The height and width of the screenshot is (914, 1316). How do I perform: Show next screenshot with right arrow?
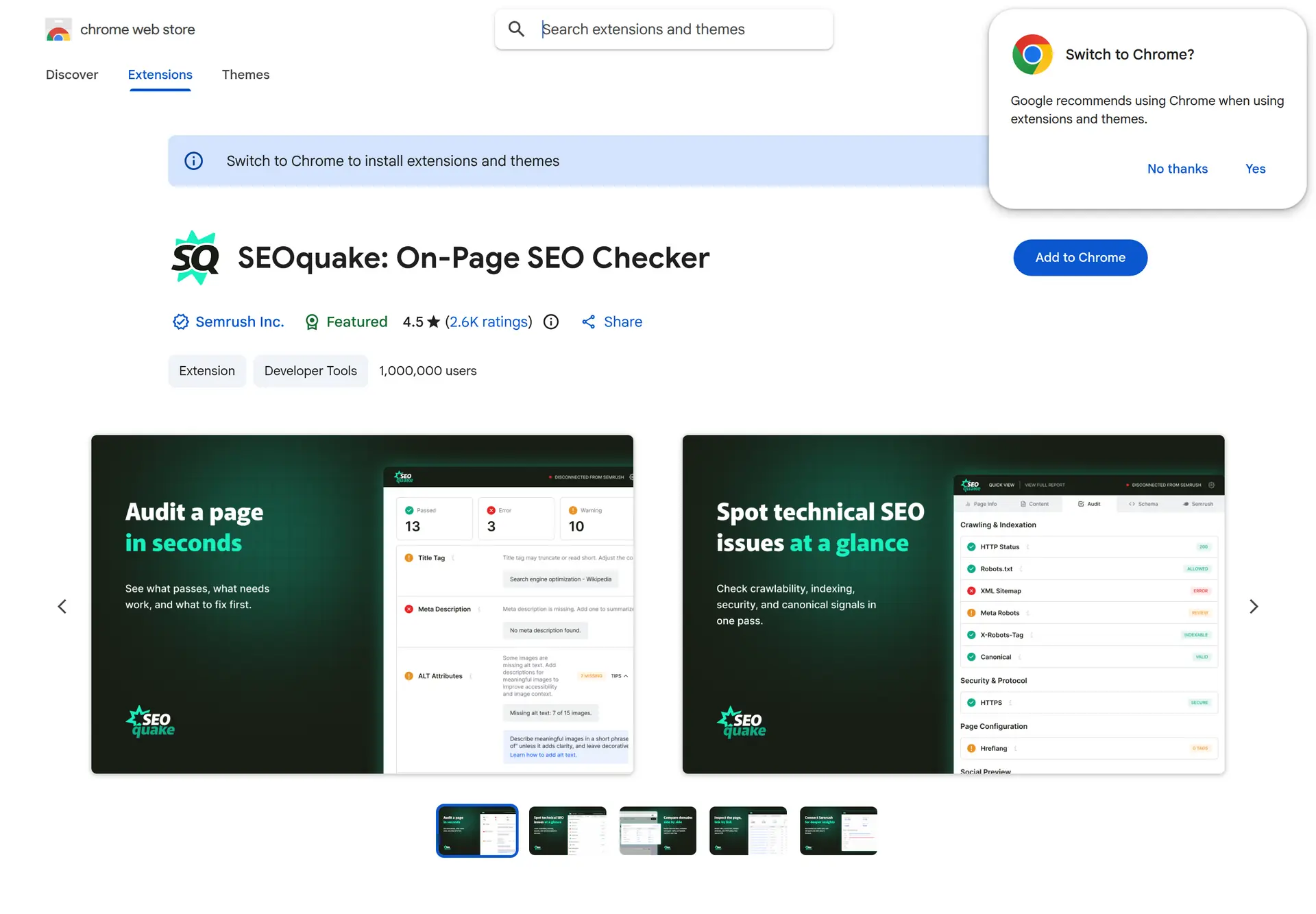1254,606
